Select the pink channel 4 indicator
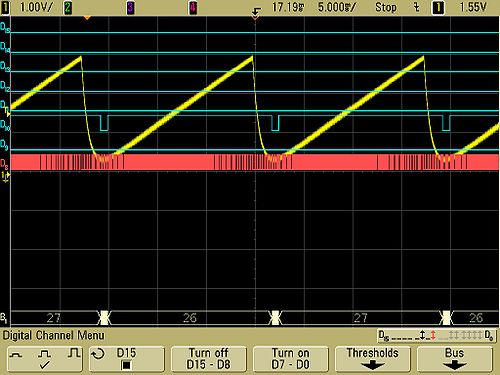This screenshot has height=375, width=500. coord(193,8)
